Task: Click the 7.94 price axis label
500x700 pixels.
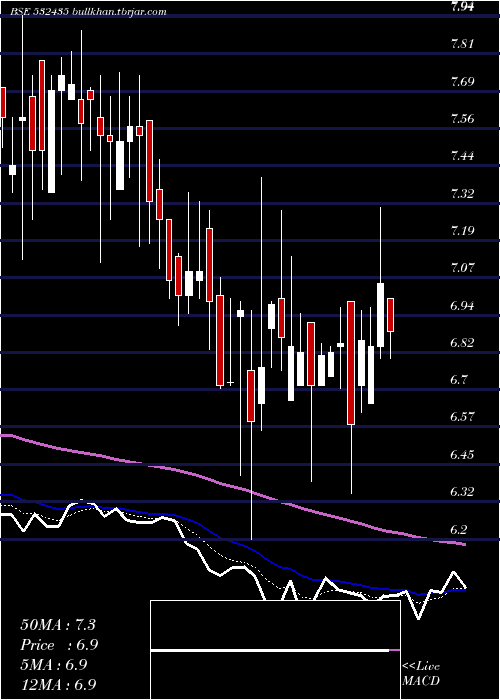Action: coord(462,6)
